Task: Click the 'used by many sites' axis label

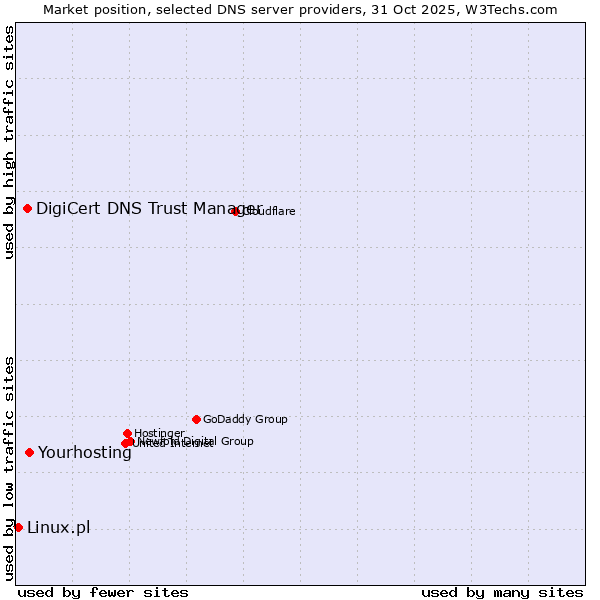Action: pos(501,592)
